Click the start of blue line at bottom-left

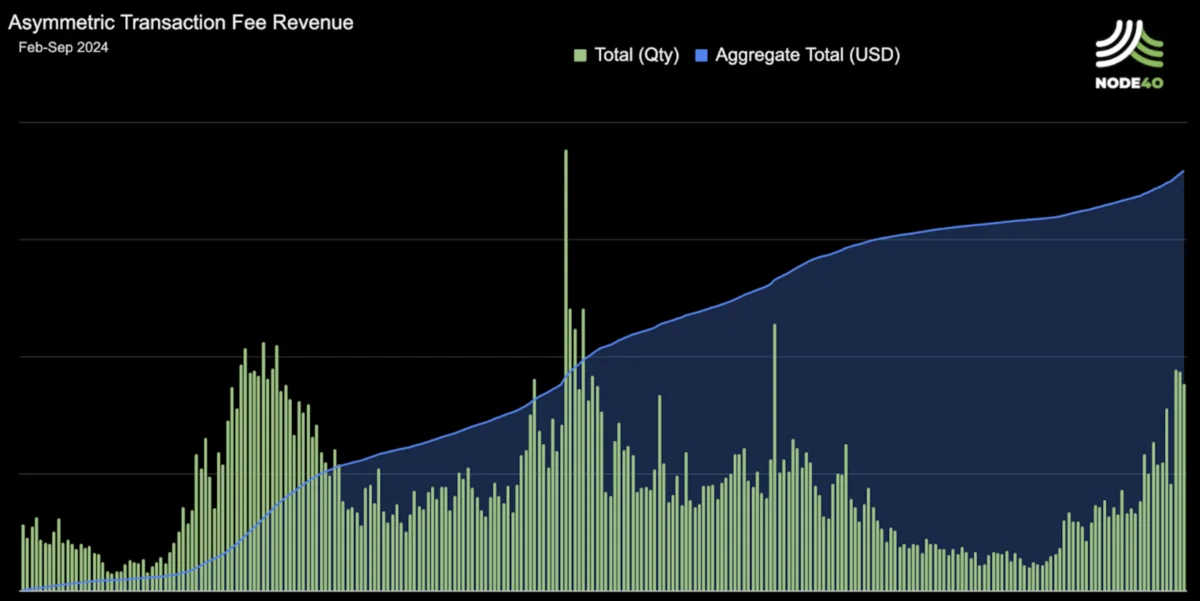(x=24, y=589)
